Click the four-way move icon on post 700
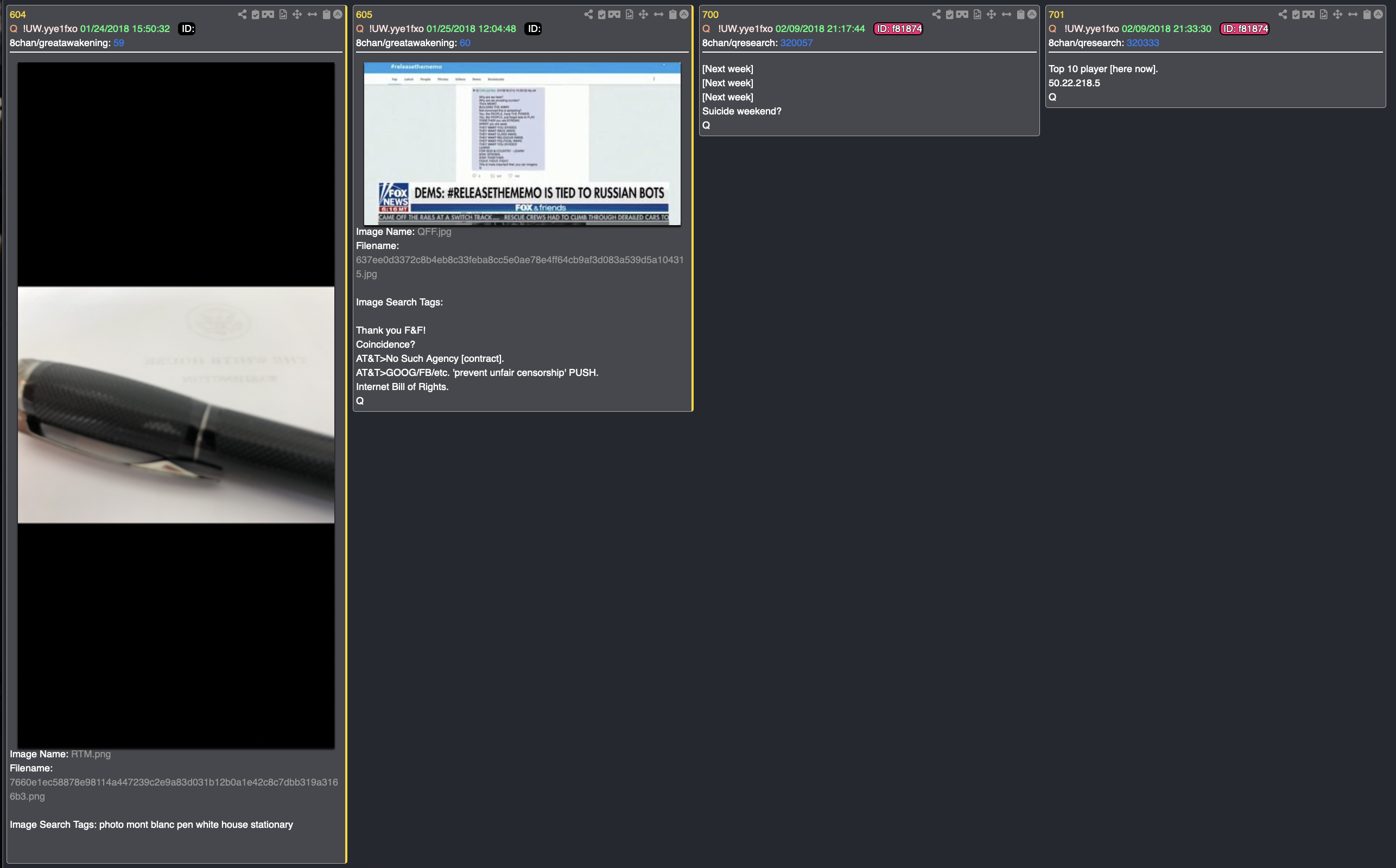Image resolution: width=1396 pixels, height=868 pixels. tap(992, 14)
